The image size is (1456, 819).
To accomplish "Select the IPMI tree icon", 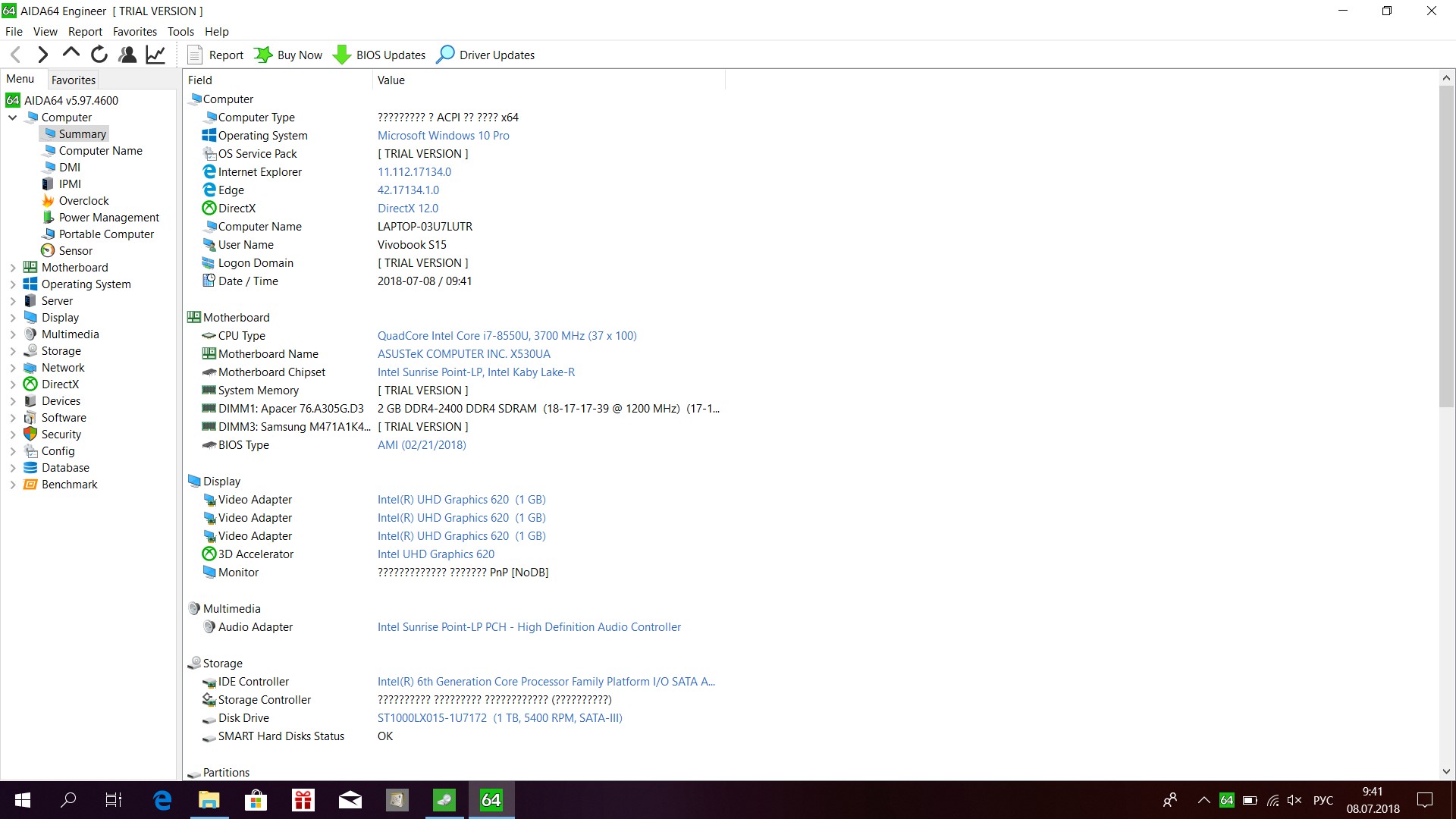I will [48, 184].
